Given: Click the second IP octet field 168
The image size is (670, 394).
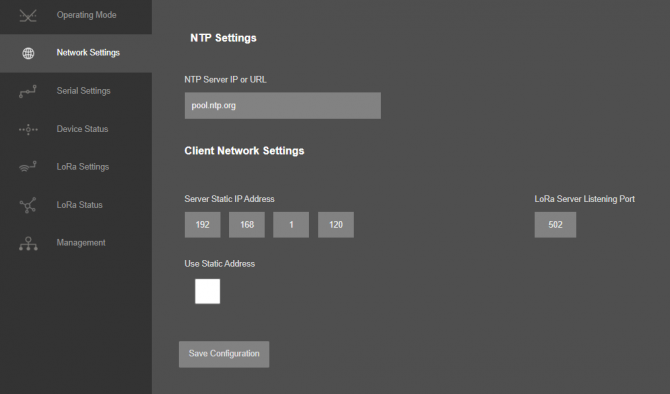Looking at the screenshot, I should coord(247,225).
